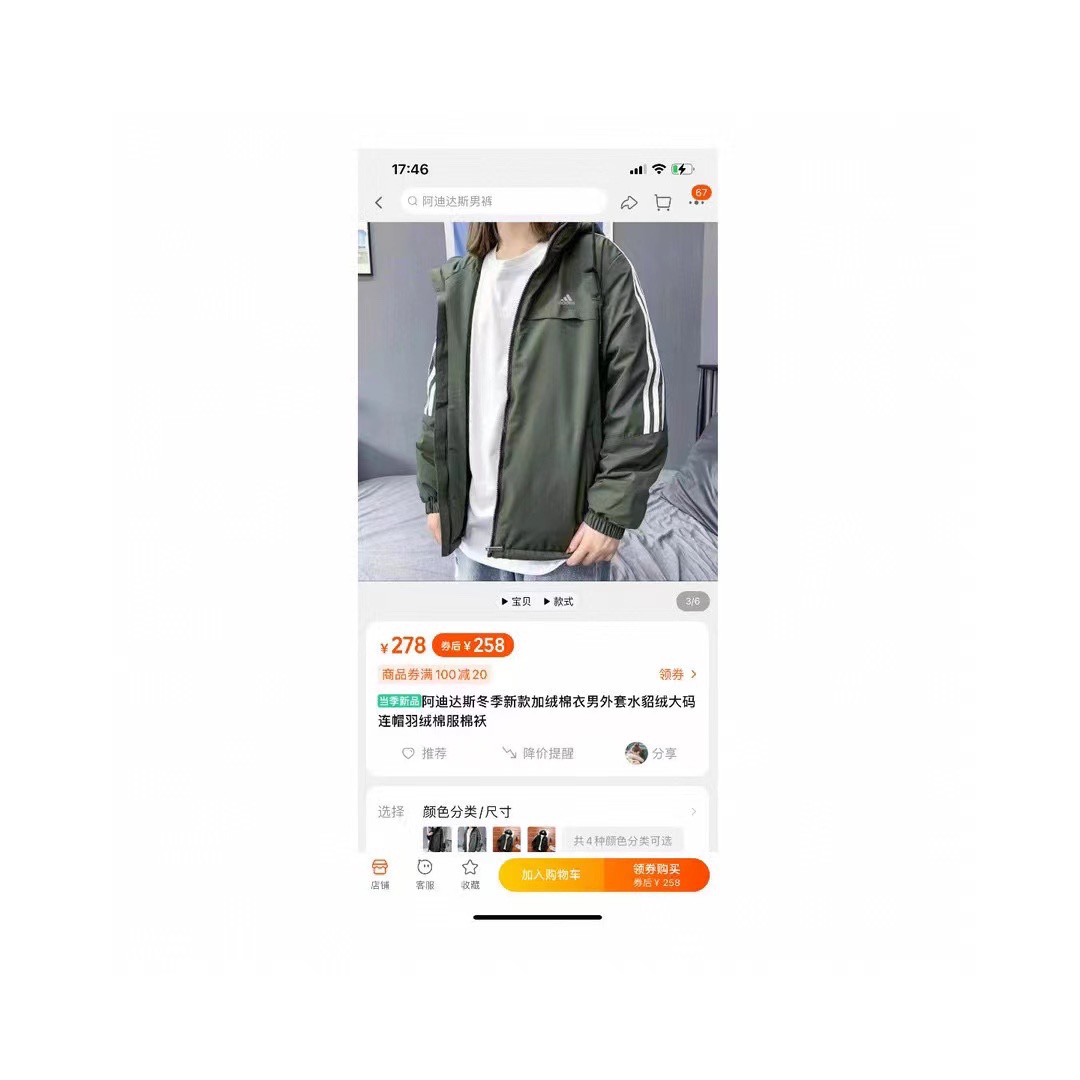
Task: Expand the 颜色分类/尺寸 selection chevron
Action: pyautogui.click(x=694, y=812)
